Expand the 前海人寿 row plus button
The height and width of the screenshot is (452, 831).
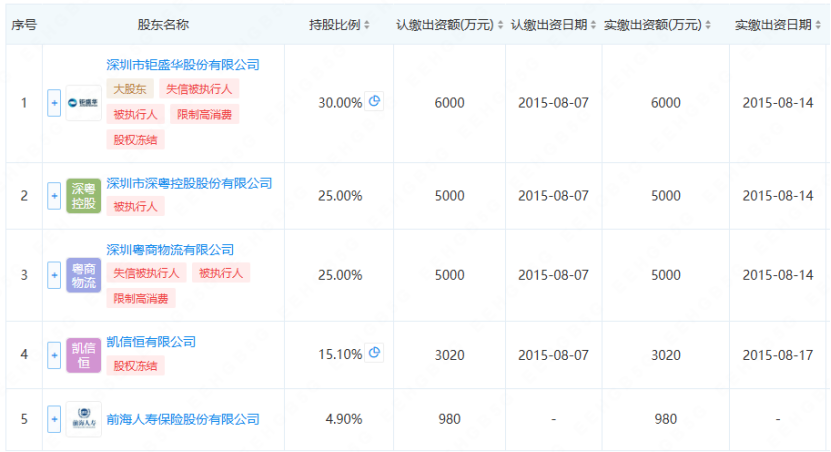[54, 419]
